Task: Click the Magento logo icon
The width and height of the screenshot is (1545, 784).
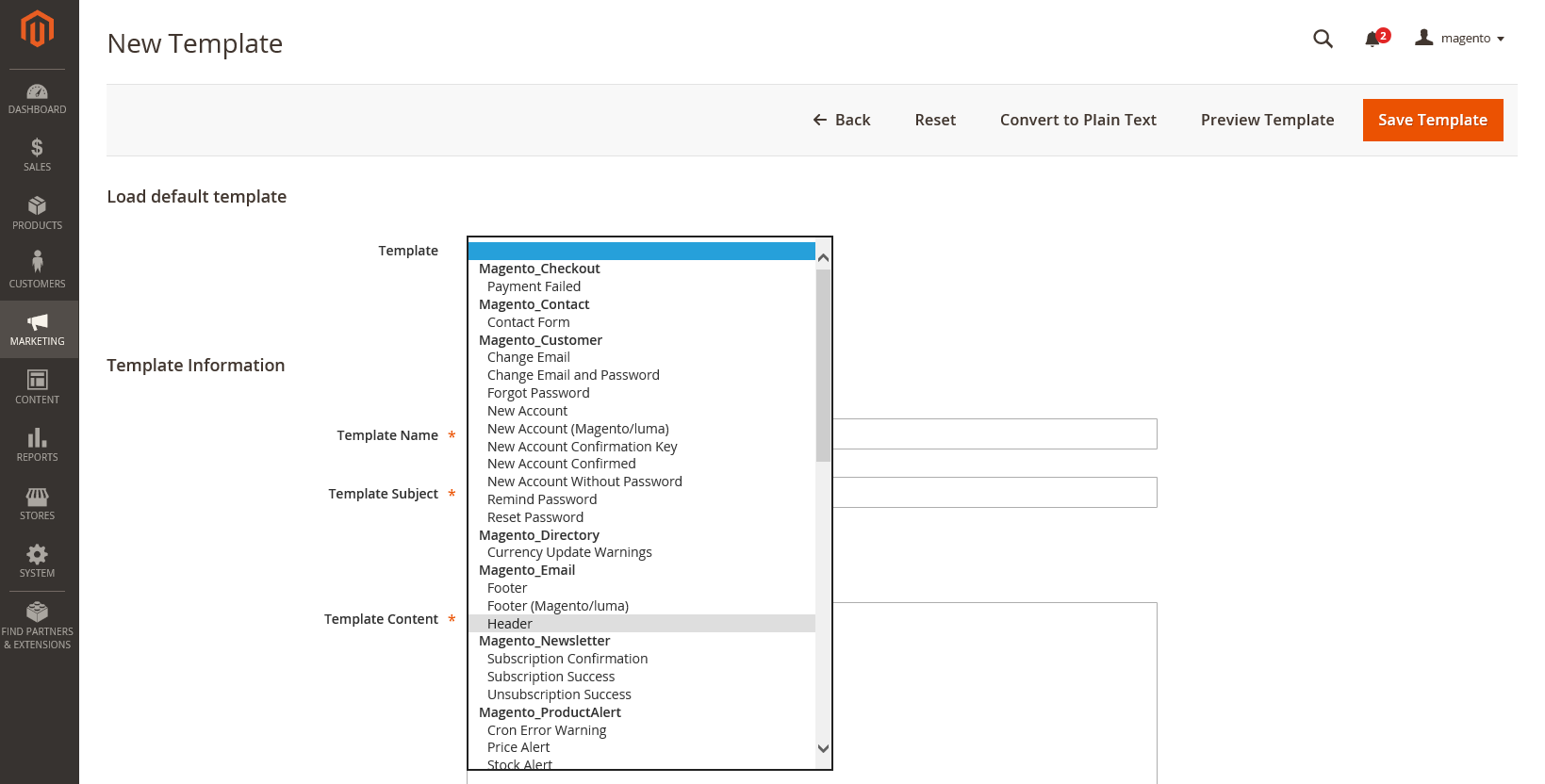Action: tap(38, 28)
